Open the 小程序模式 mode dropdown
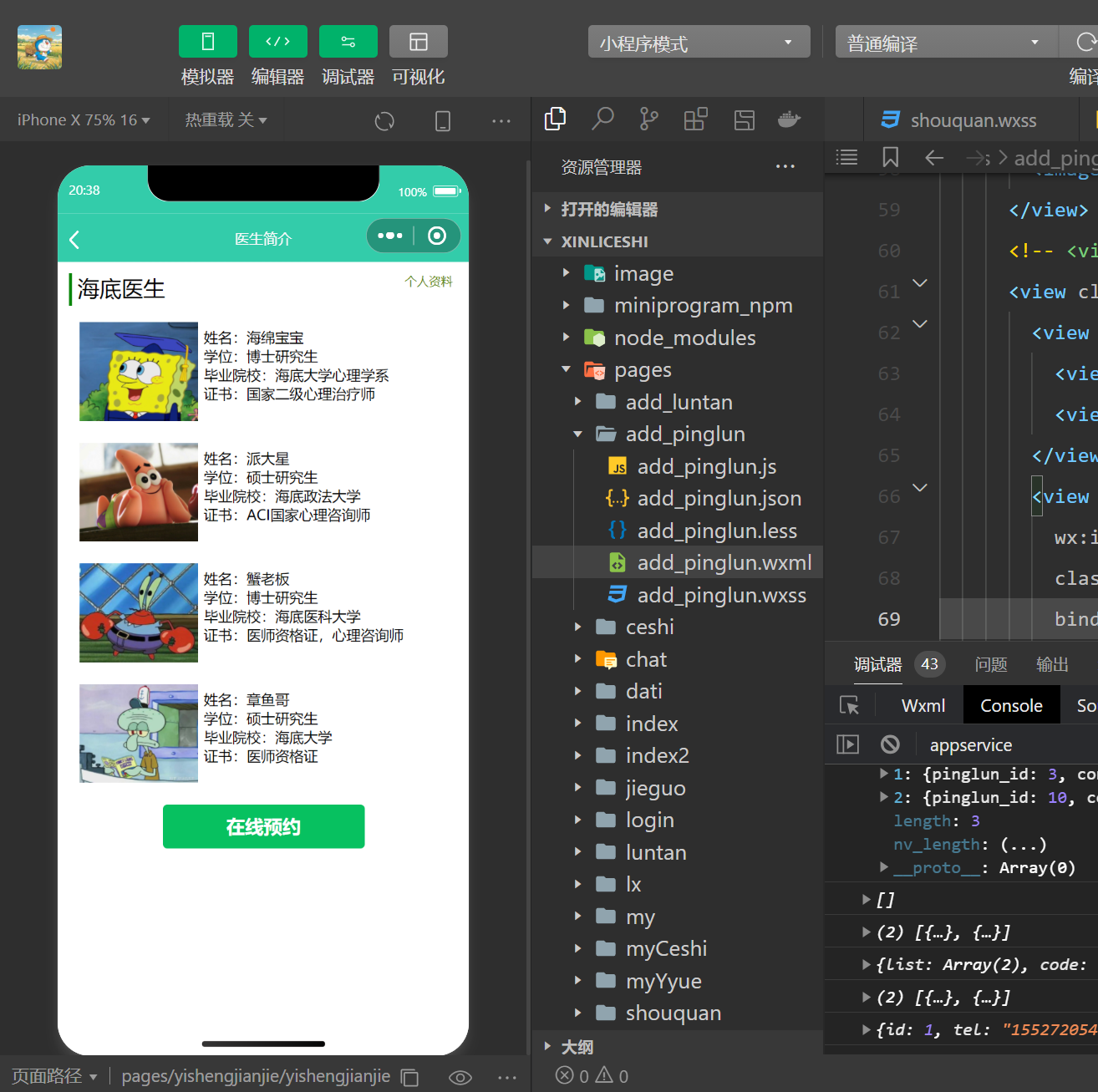Viewport: 1098px width, 1092px height. [x=699, y=42]
